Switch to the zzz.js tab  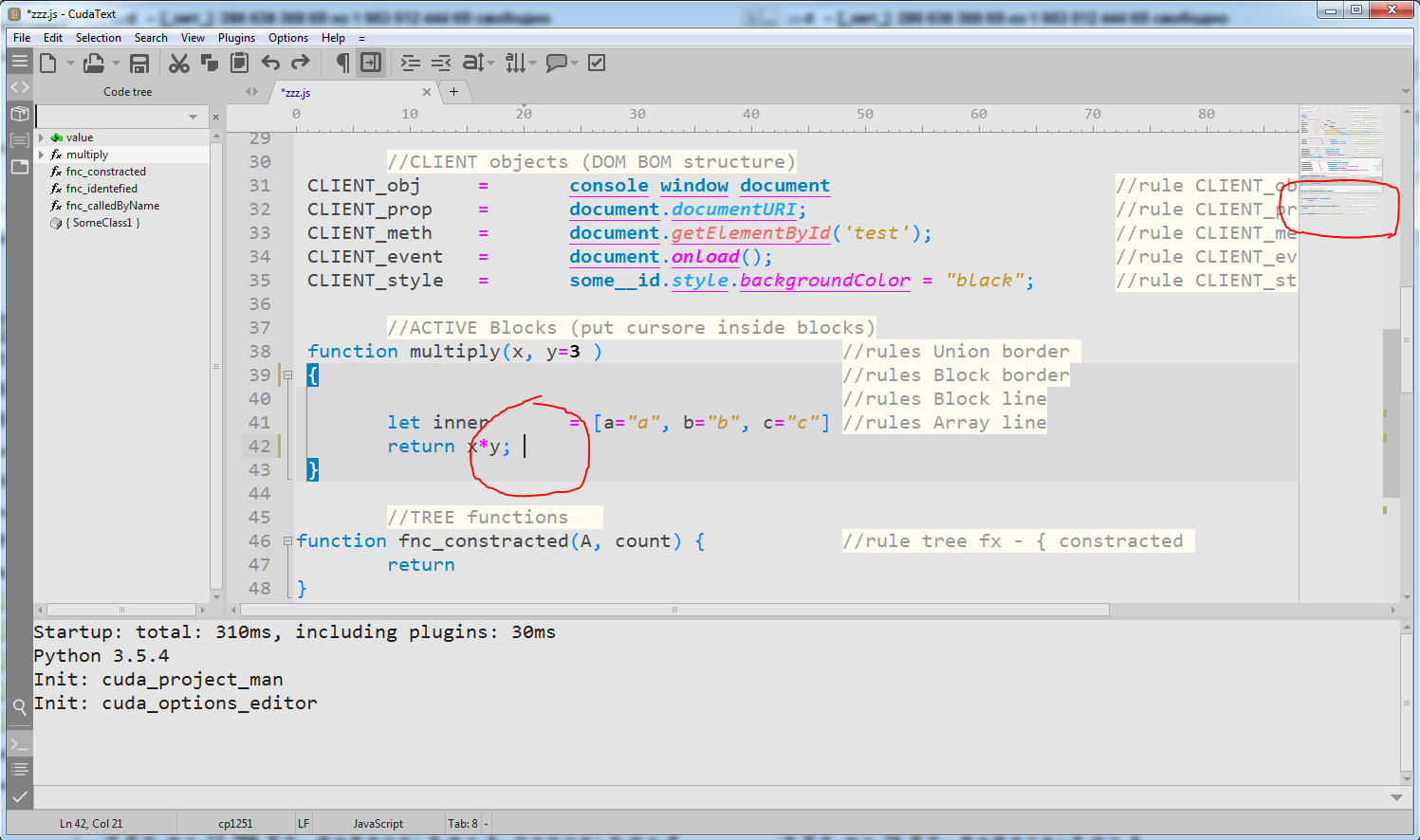(297, 93)
